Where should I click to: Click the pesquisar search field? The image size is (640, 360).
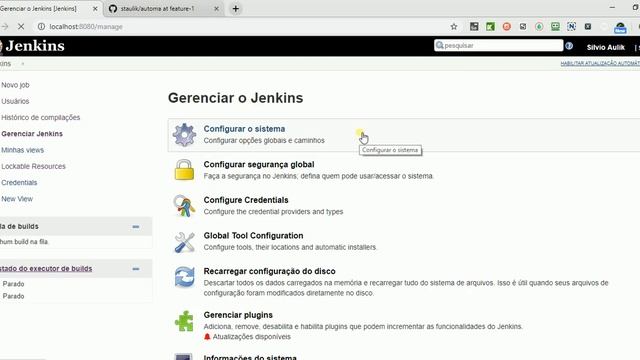click(x=498, y=45)
